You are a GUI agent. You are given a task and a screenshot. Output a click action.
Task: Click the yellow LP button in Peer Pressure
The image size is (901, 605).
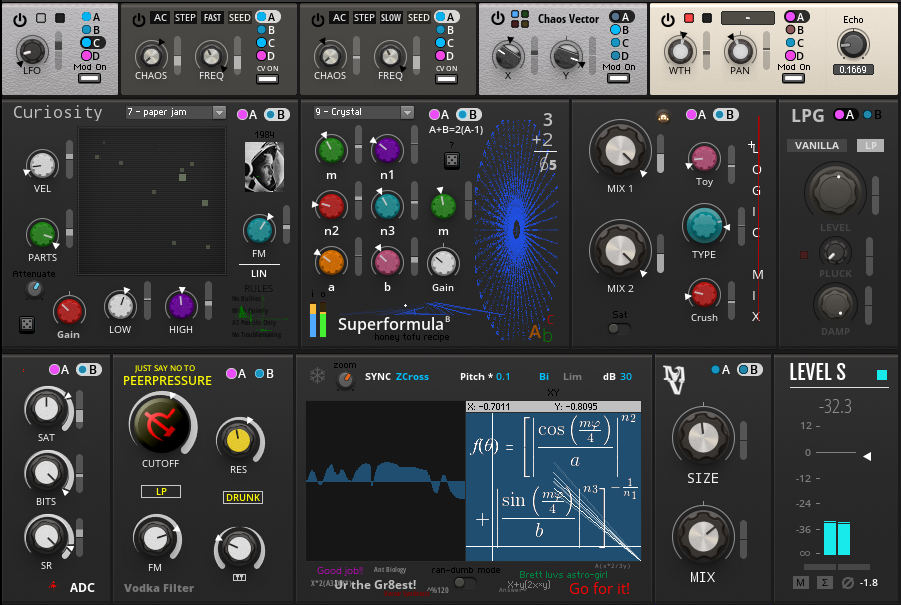click(x=161, y=491)
